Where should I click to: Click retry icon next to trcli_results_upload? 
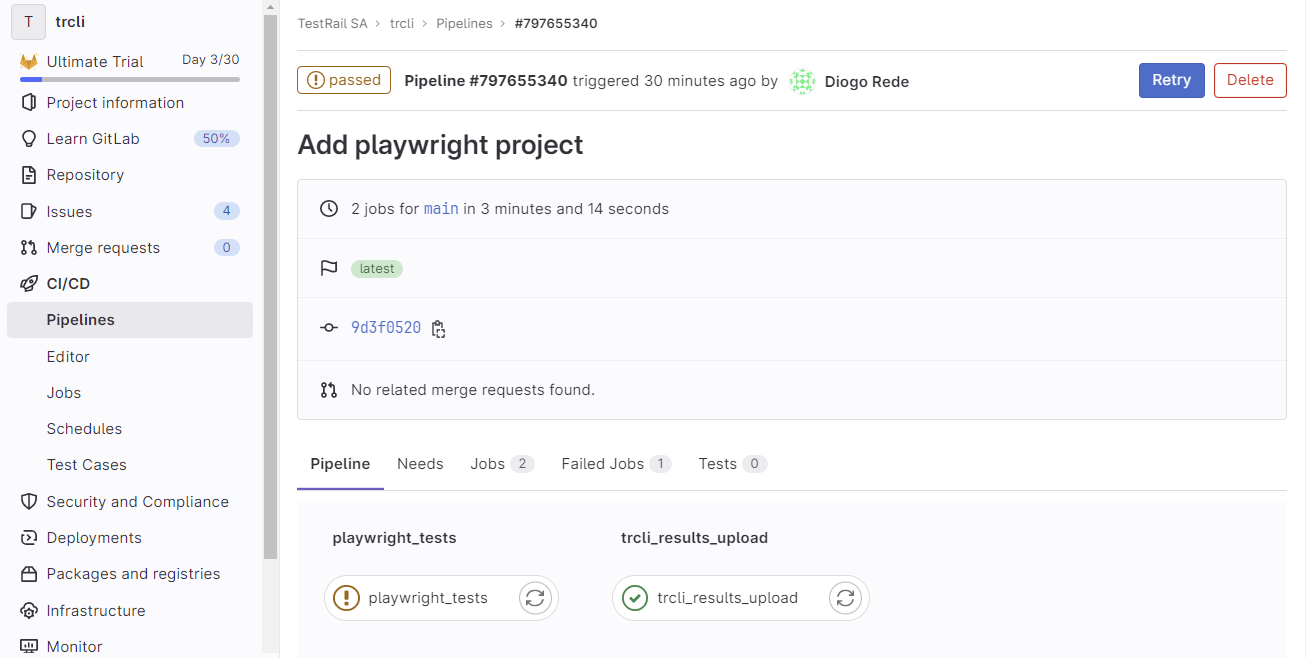click(845, 598)
